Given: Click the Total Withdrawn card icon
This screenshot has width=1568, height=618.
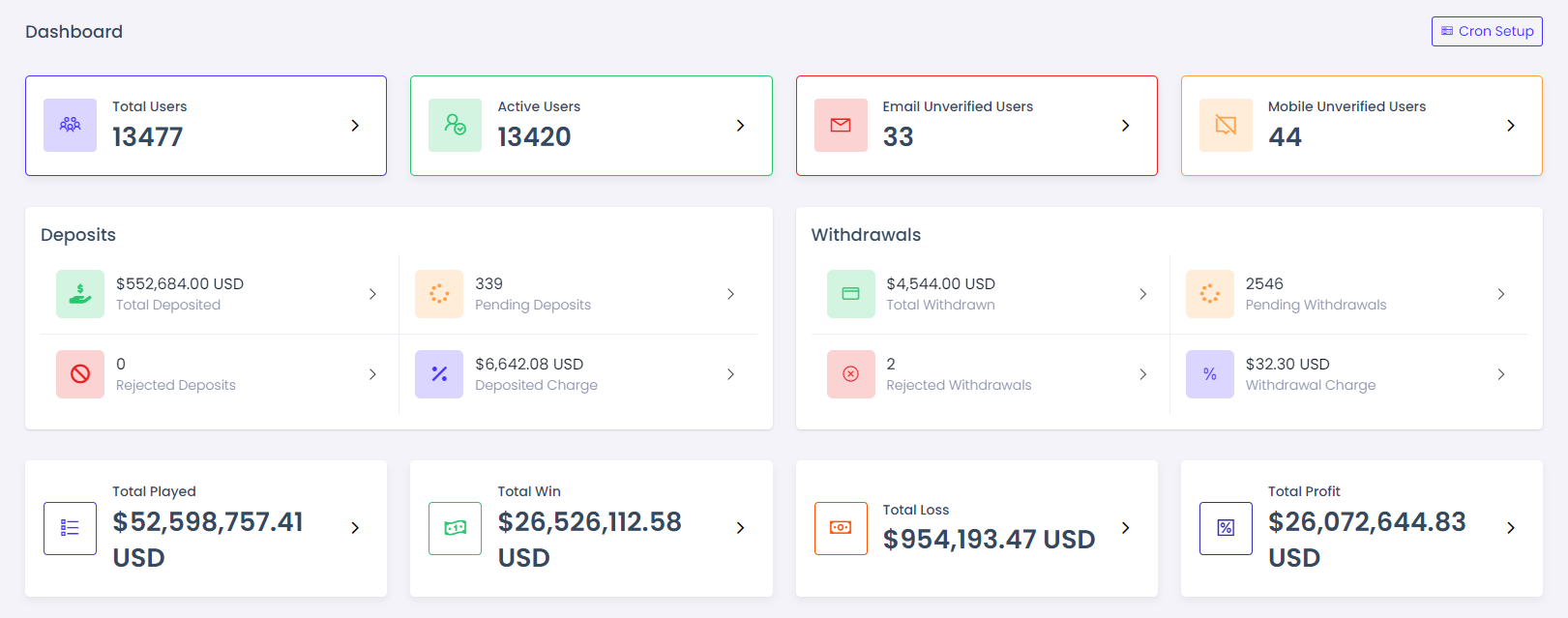Looking at the screenshot, I should (x=850, y=294).
